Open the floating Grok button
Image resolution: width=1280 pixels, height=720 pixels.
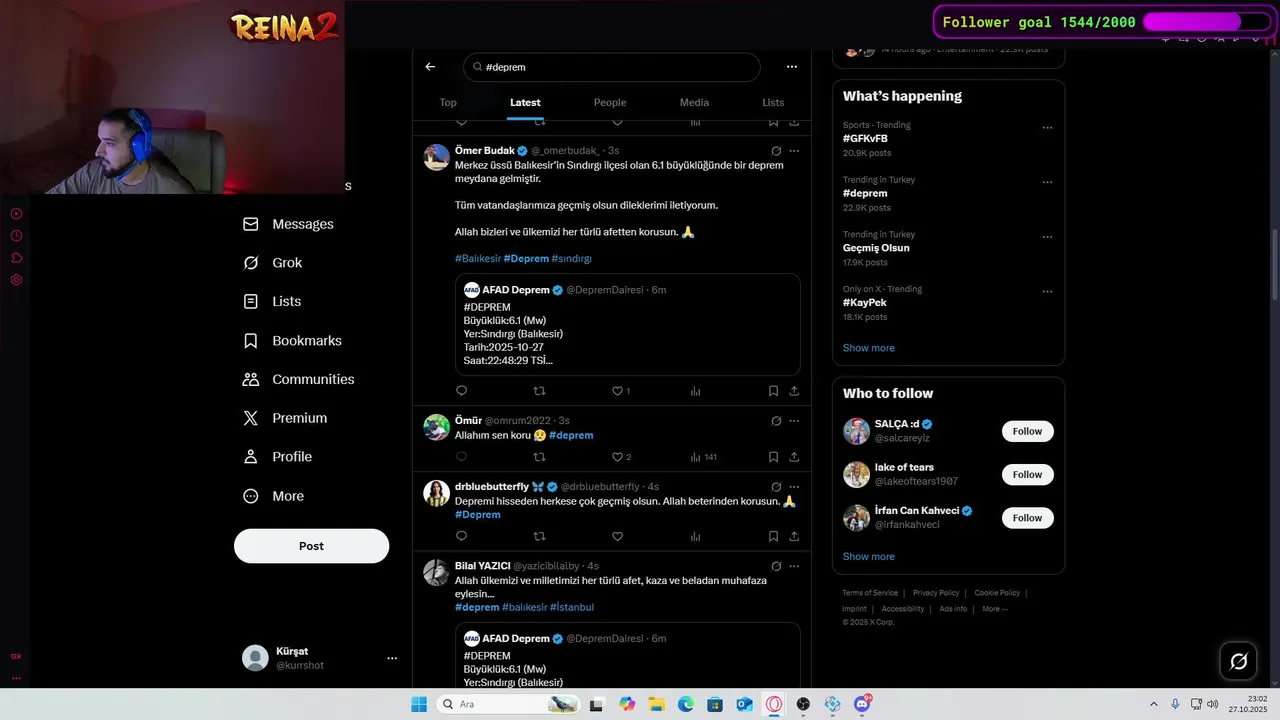[x=1238, y=661]
